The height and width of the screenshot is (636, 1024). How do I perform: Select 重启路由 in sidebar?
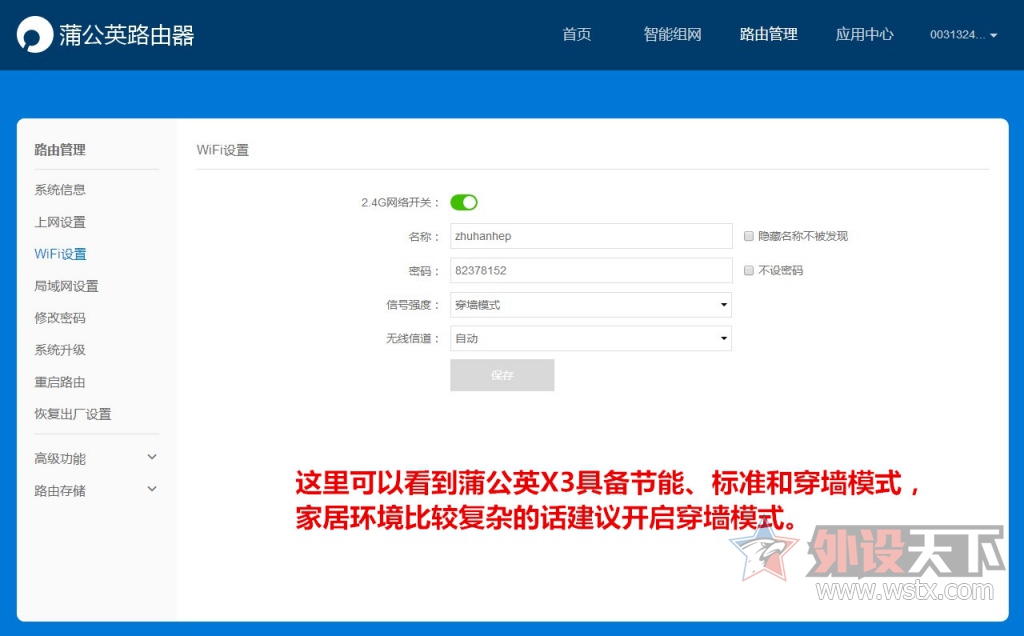[x=60, y=382]
